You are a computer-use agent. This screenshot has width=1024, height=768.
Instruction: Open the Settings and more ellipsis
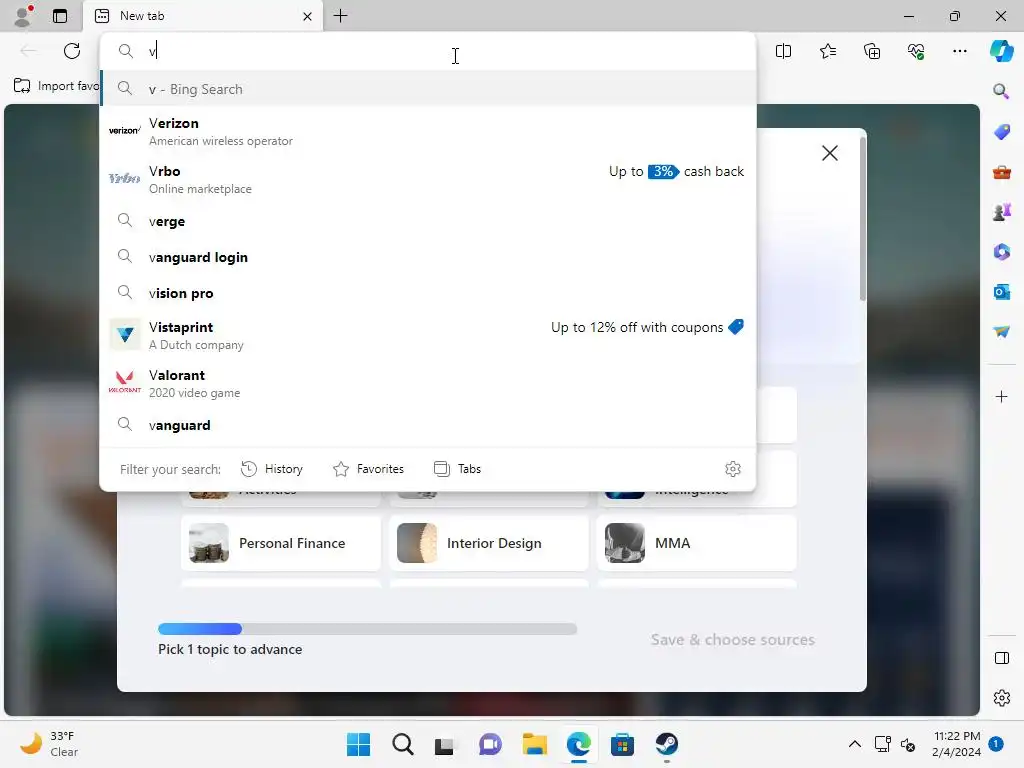[959, 51]
